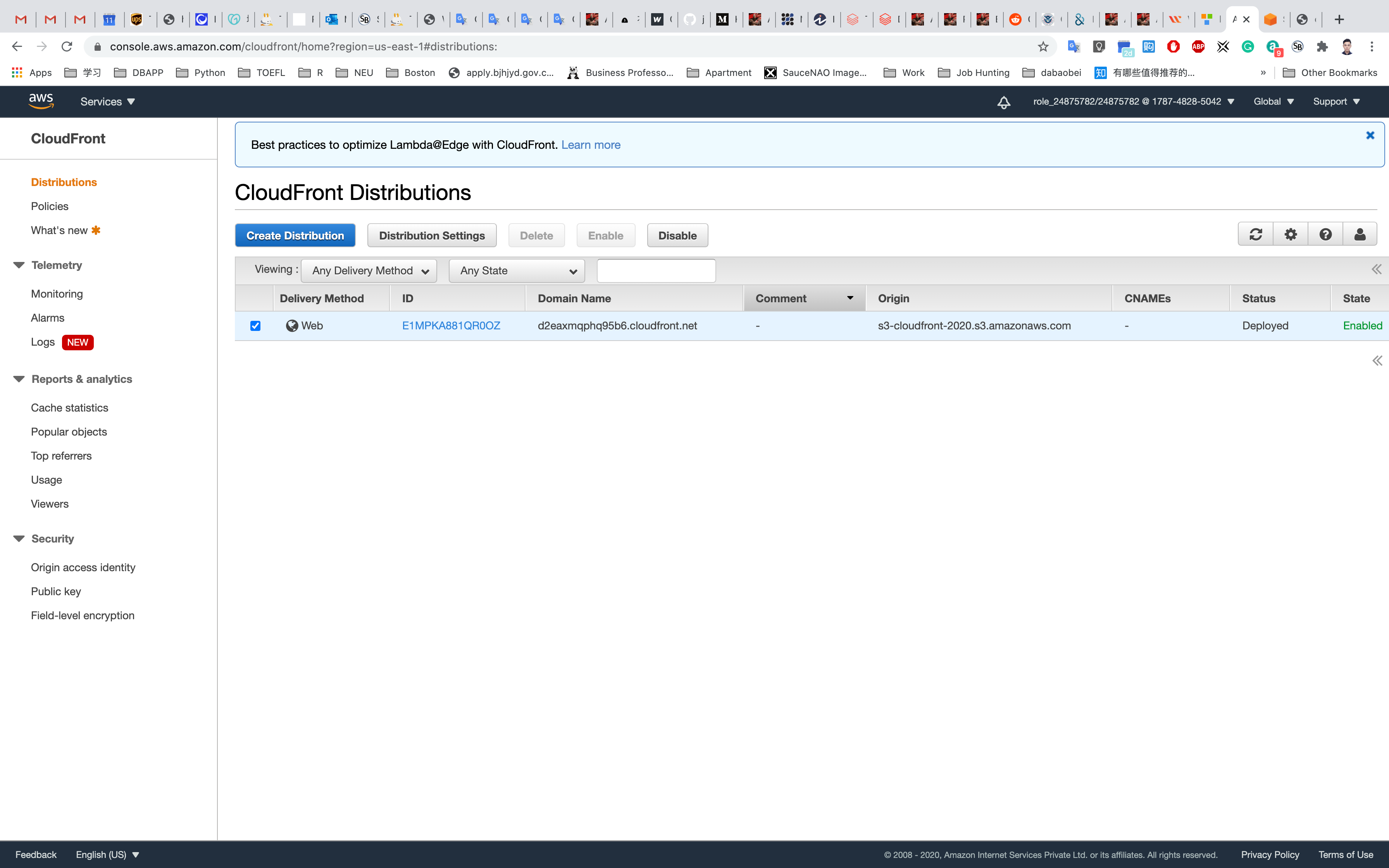Open table preferences gear icon
This screenshot has width=1389, height=868.
click(1290, 234)
